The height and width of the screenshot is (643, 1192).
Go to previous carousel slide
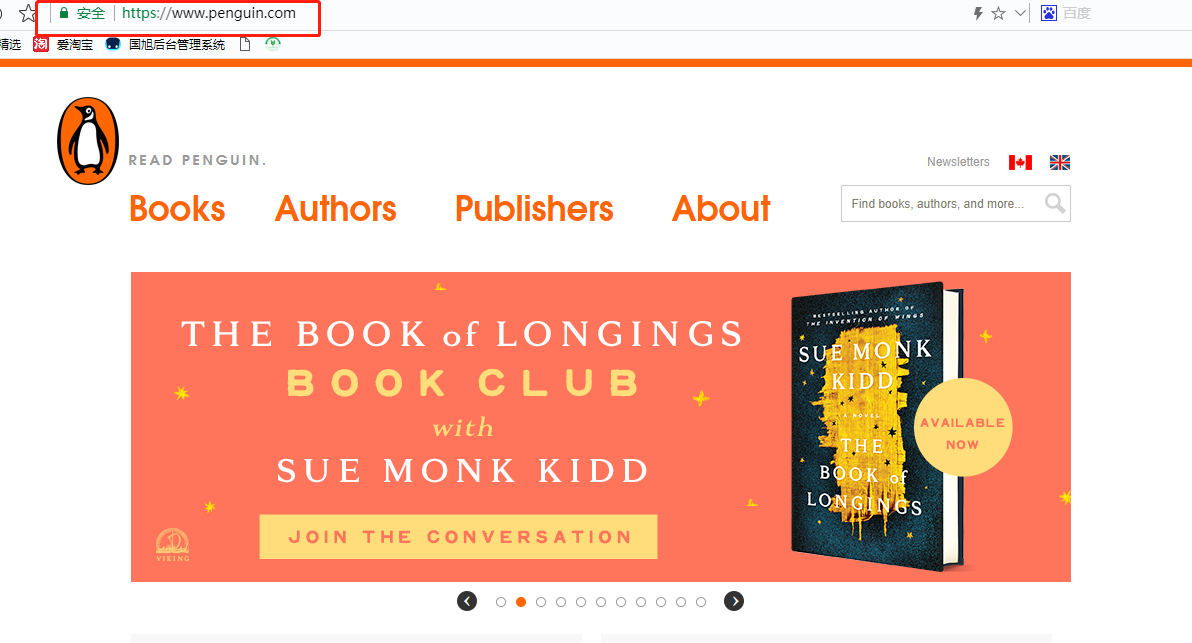(x=467, y=601)
